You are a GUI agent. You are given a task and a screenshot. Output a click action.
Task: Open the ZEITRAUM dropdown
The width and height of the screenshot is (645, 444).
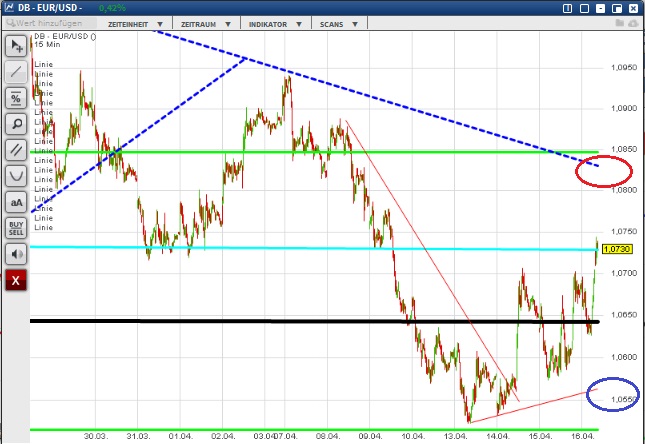(x=206, y=24)
